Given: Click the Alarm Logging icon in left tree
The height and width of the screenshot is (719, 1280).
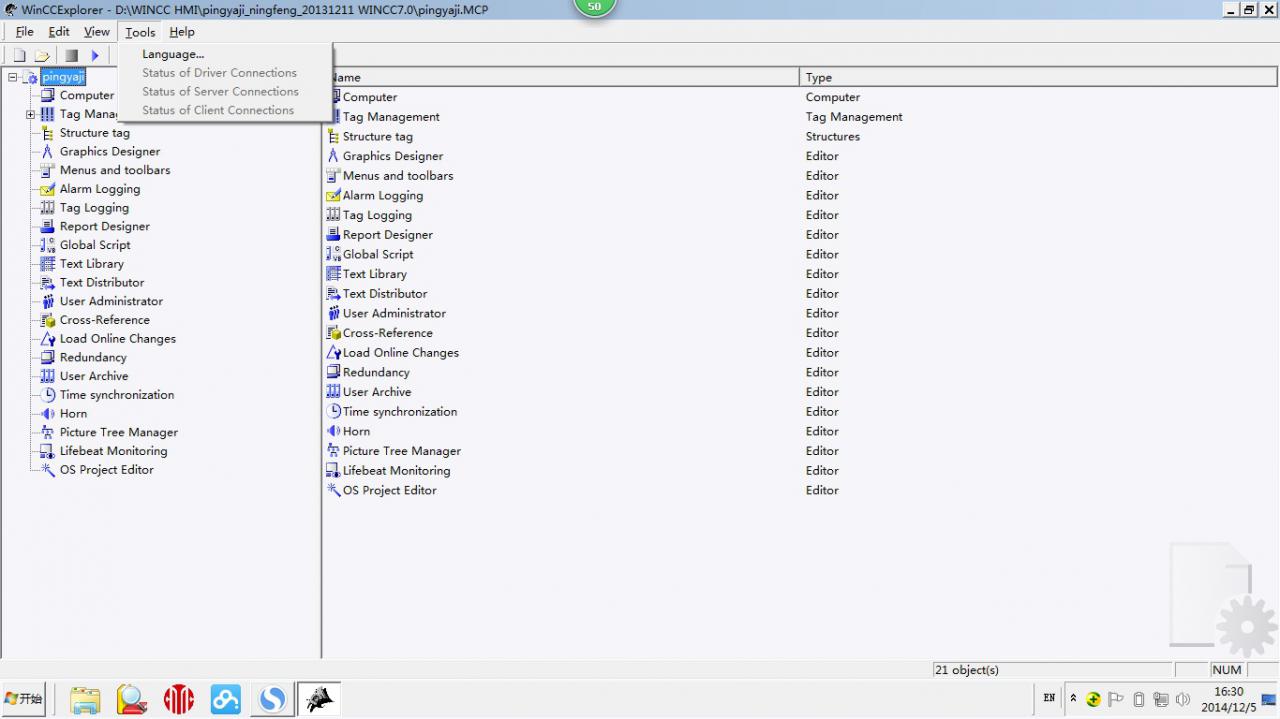Looking at the screenshot, I should (47, 189).
